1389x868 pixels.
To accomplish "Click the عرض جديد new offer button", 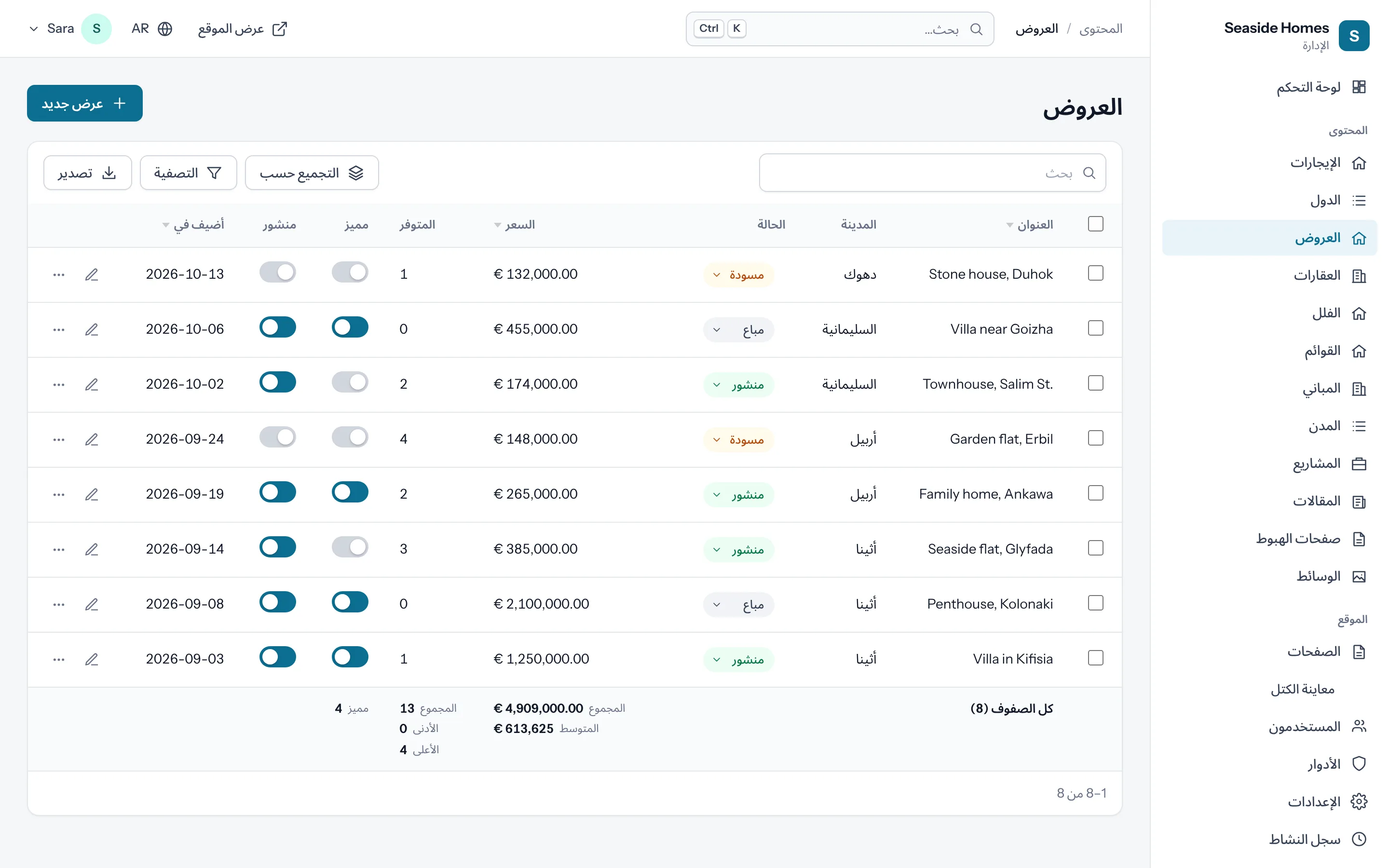I will [x=85, y=103].
